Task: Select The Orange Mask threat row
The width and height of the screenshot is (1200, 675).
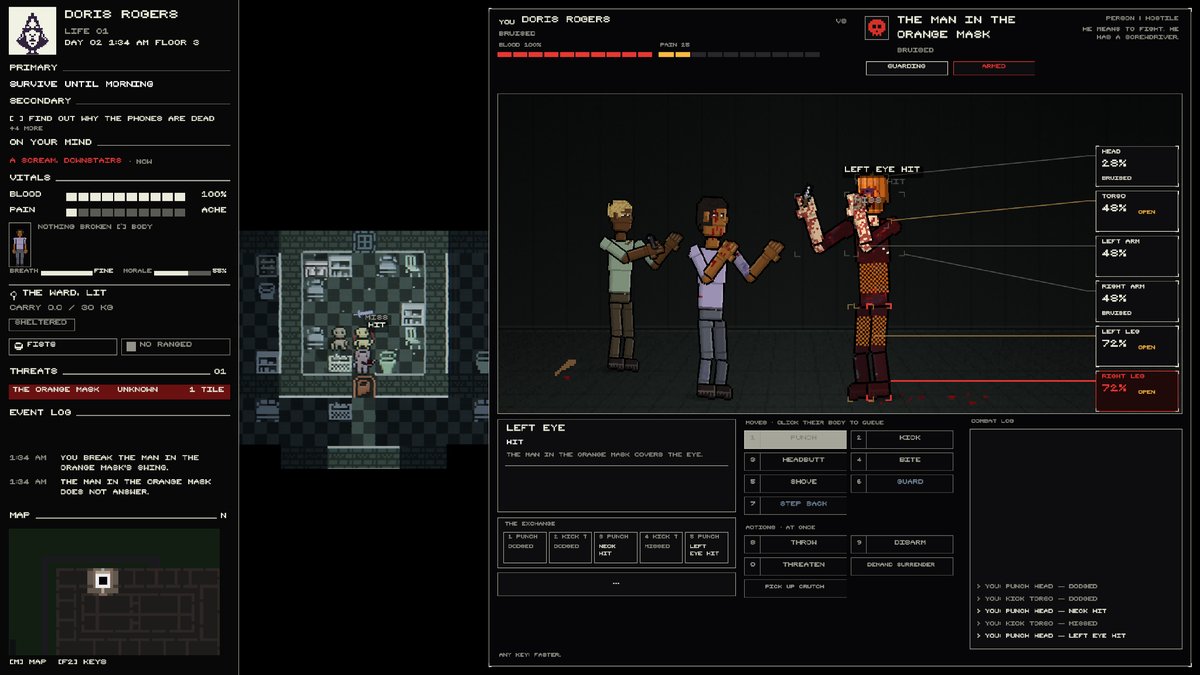Action: coord(120,390)
